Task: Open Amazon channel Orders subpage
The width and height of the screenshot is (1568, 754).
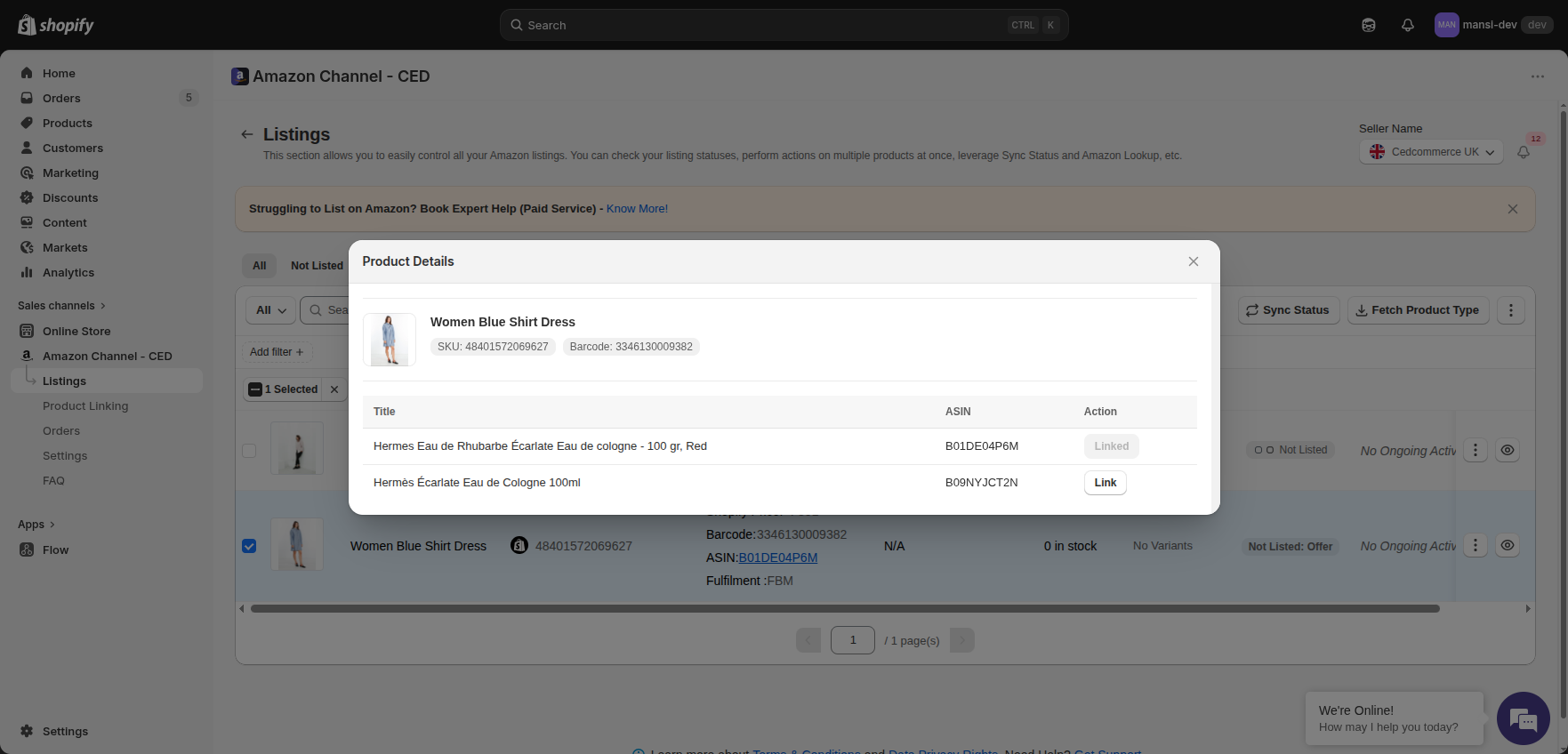Action: 61,430
